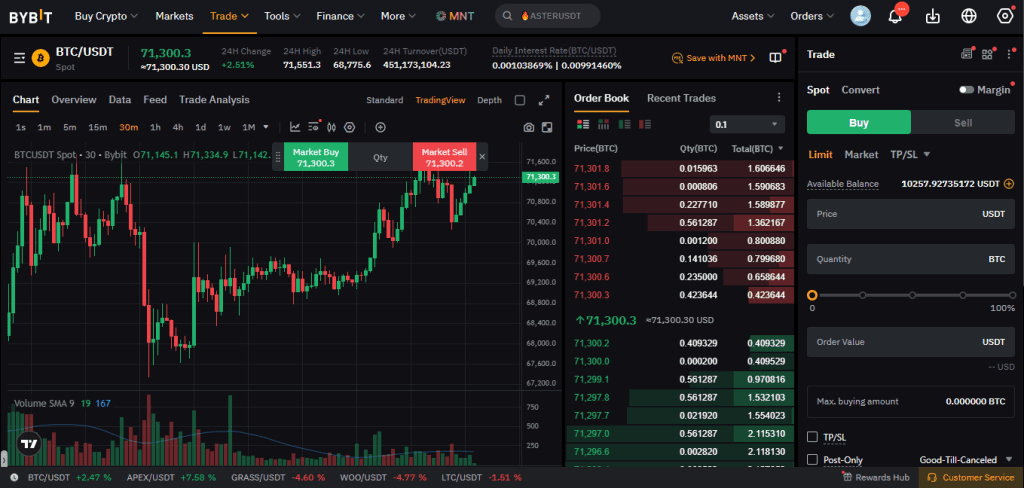Click the deposit plus icon beside balance
1024x488 pixels.
[1009, 184]
